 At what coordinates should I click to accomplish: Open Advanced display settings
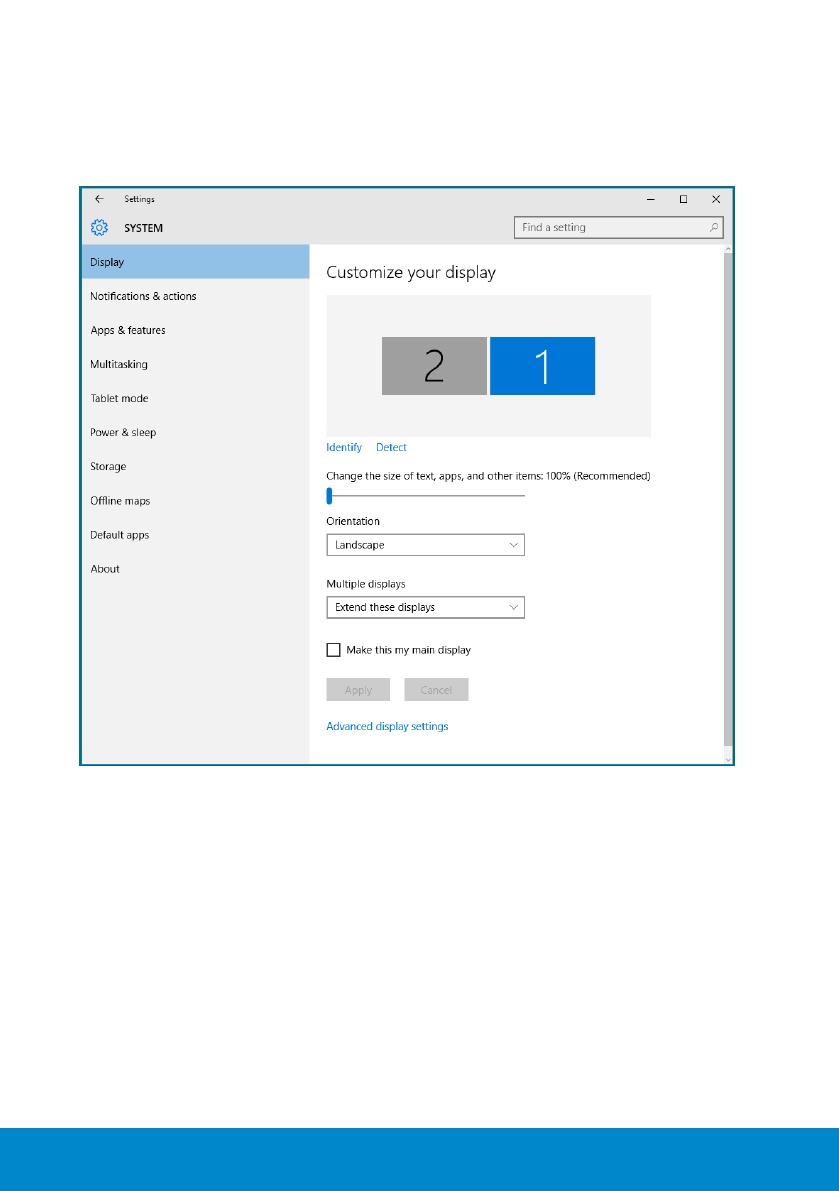387,726
